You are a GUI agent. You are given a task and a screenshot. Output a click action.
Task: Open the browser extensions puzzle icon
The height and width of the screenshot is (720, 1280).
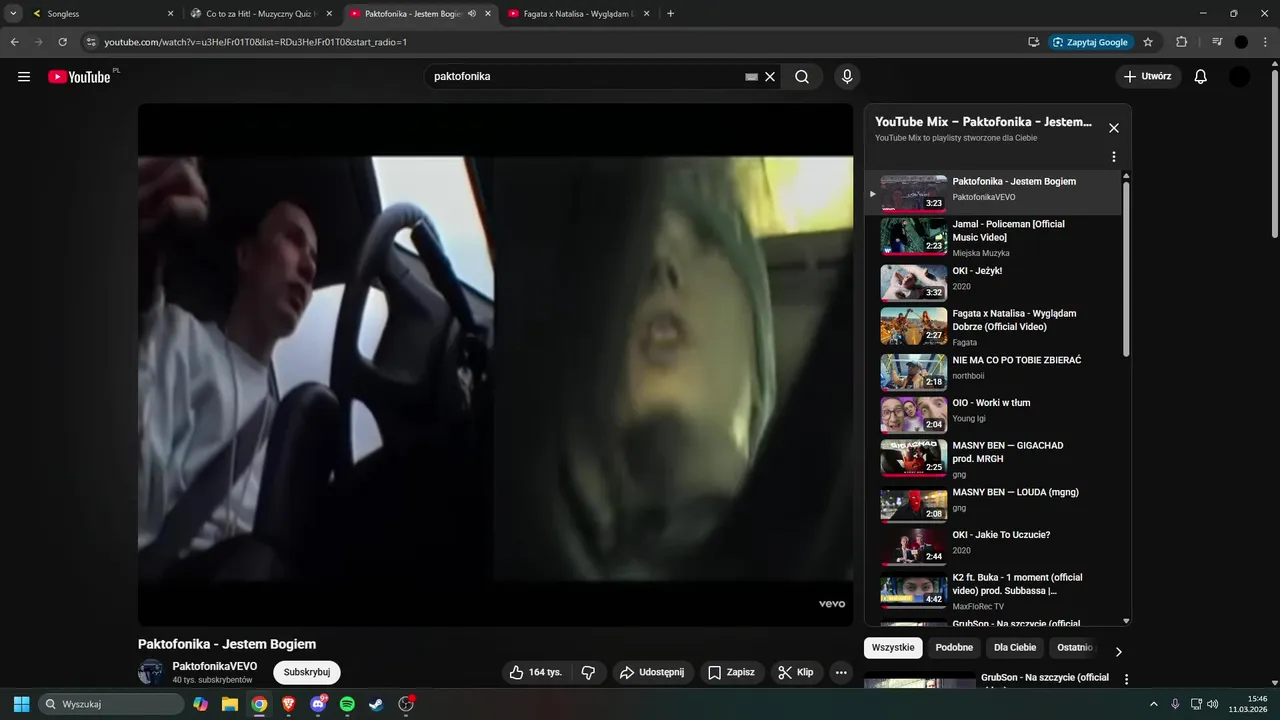[x=1182, y=42]
